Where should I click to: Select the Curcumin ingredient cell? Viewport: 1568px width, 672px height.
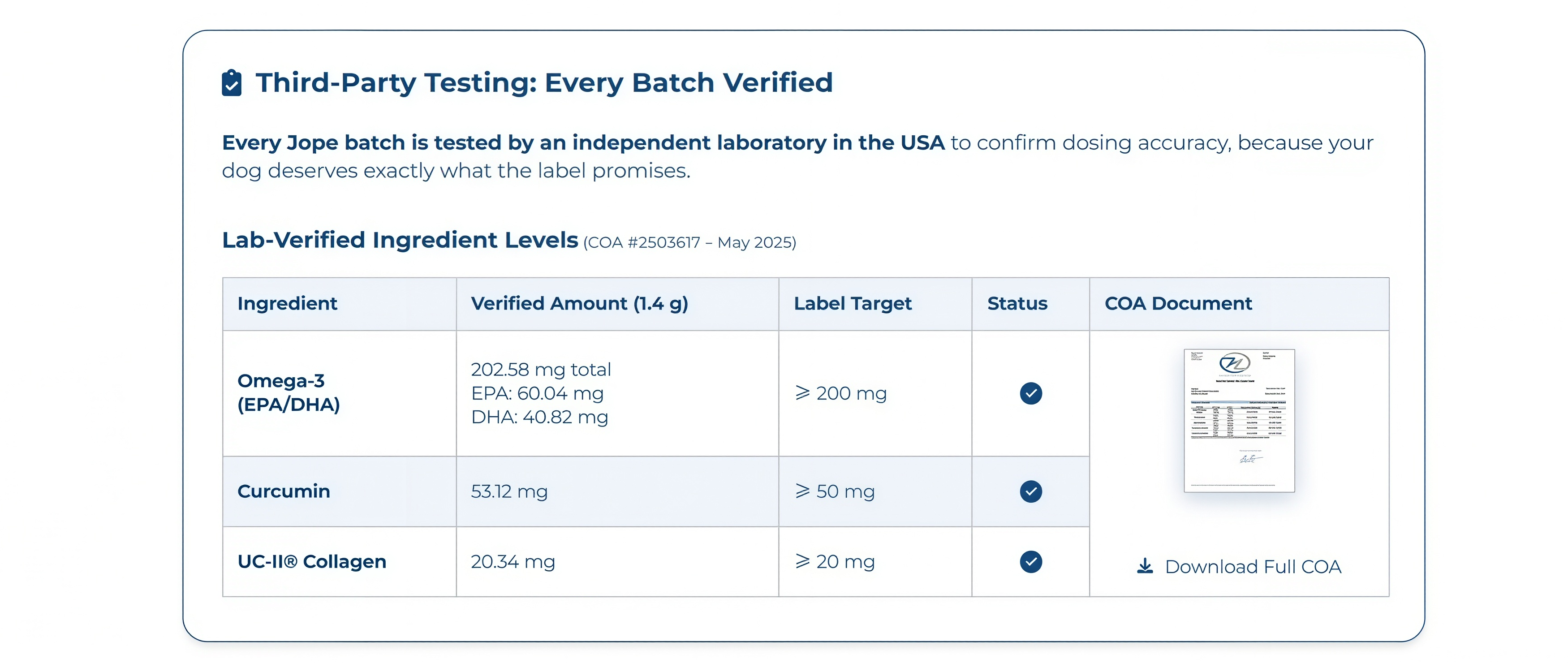click(339, 491)
